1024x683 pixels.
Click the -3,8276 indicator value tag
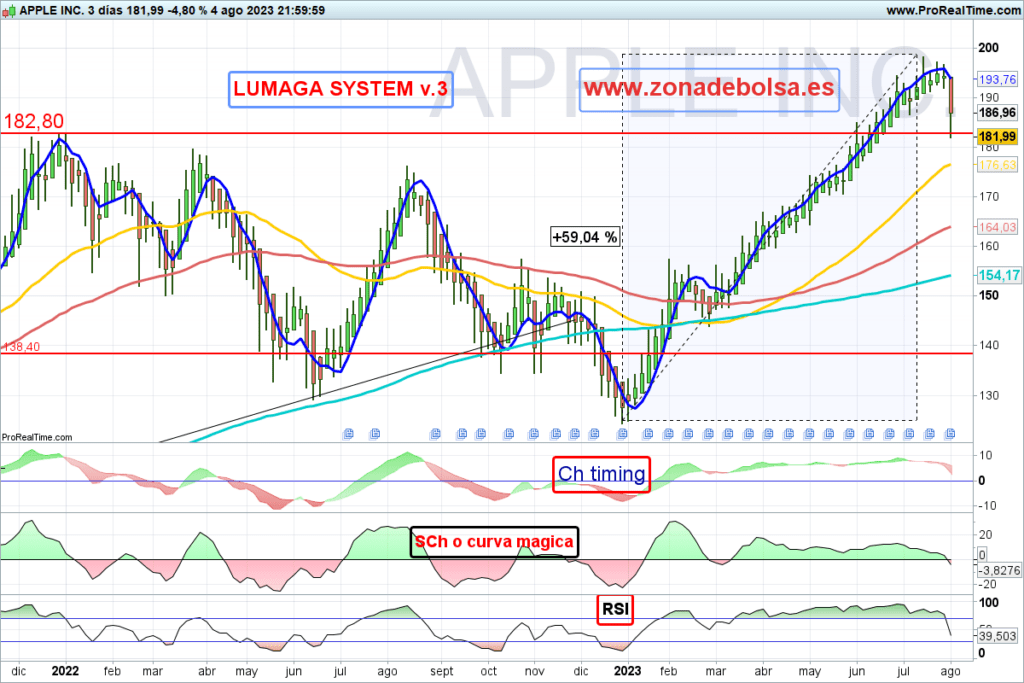point(999,571)
